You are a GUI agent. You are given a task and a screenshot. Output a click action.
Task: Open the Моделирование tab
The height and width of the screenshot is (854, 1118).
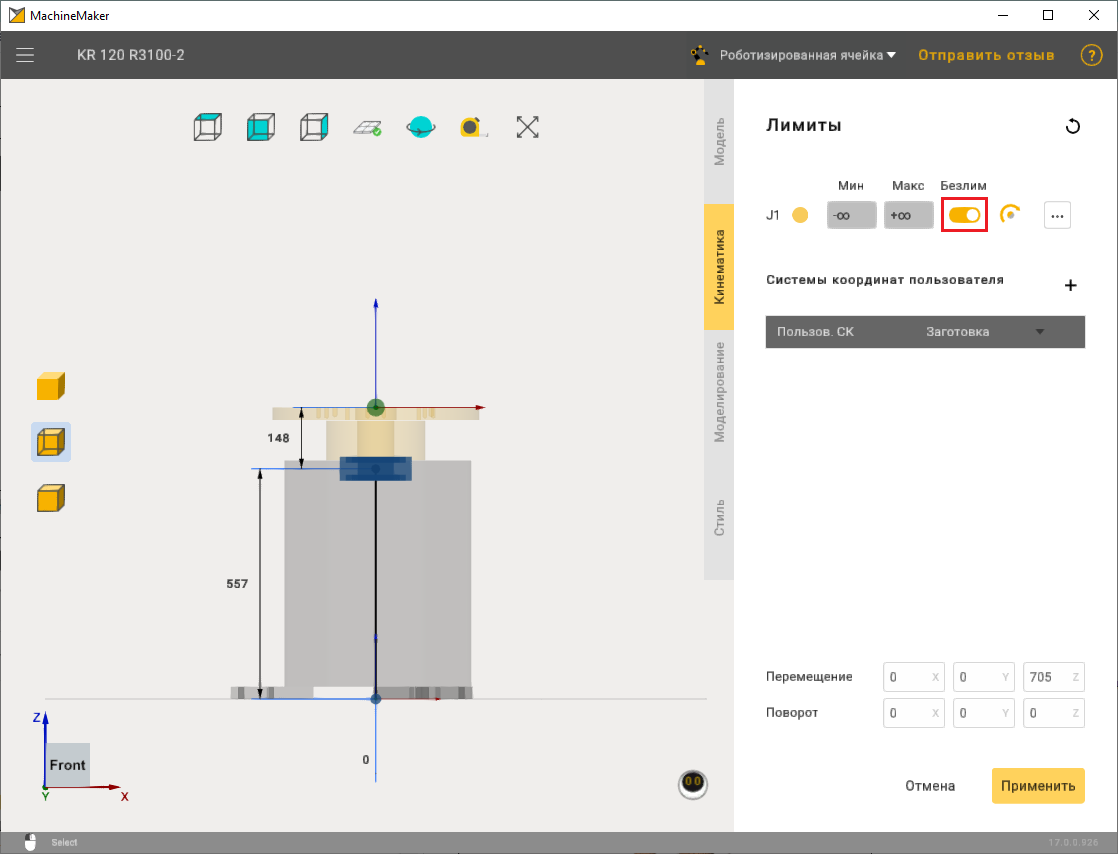coord(719,391)
